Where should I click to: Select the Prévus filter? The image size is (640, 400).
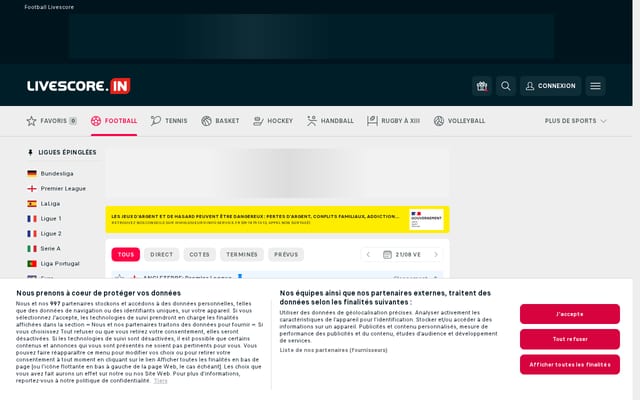click(286, 255)
